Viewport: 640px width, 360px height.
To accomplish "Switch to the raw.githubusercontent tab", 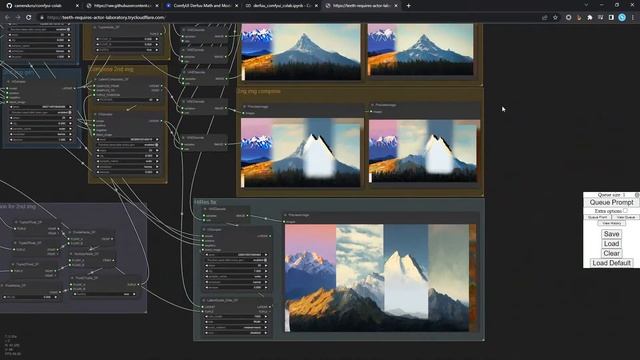I will point(121,6).
